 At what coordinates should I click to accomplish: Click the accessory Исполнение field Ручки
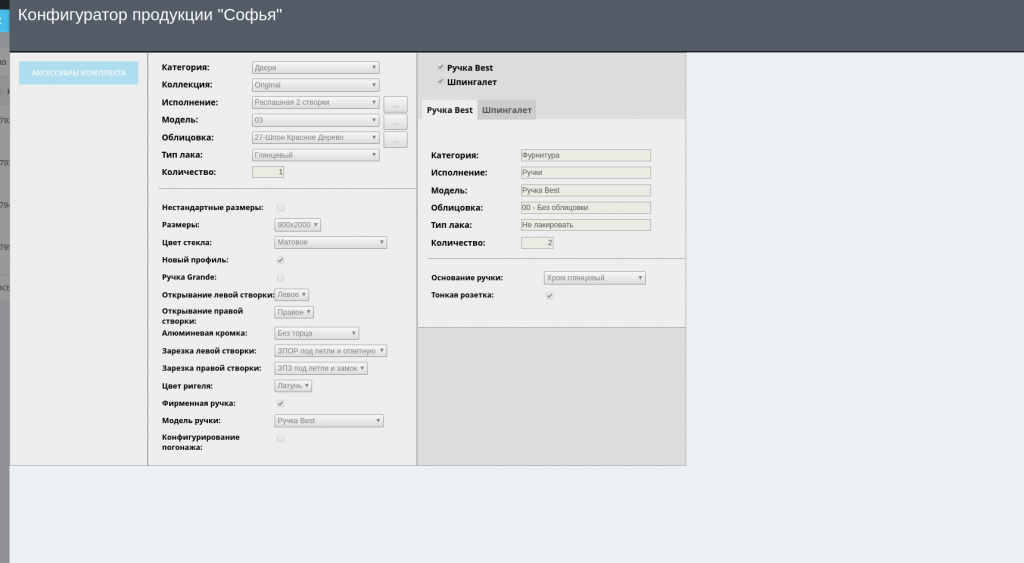point(586,172)
